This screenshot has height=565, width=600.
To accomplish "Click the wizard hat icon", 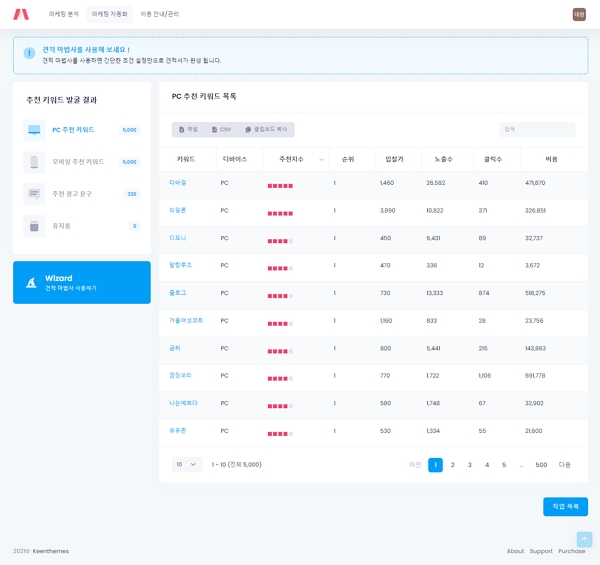I will click(x=33, y=282).
